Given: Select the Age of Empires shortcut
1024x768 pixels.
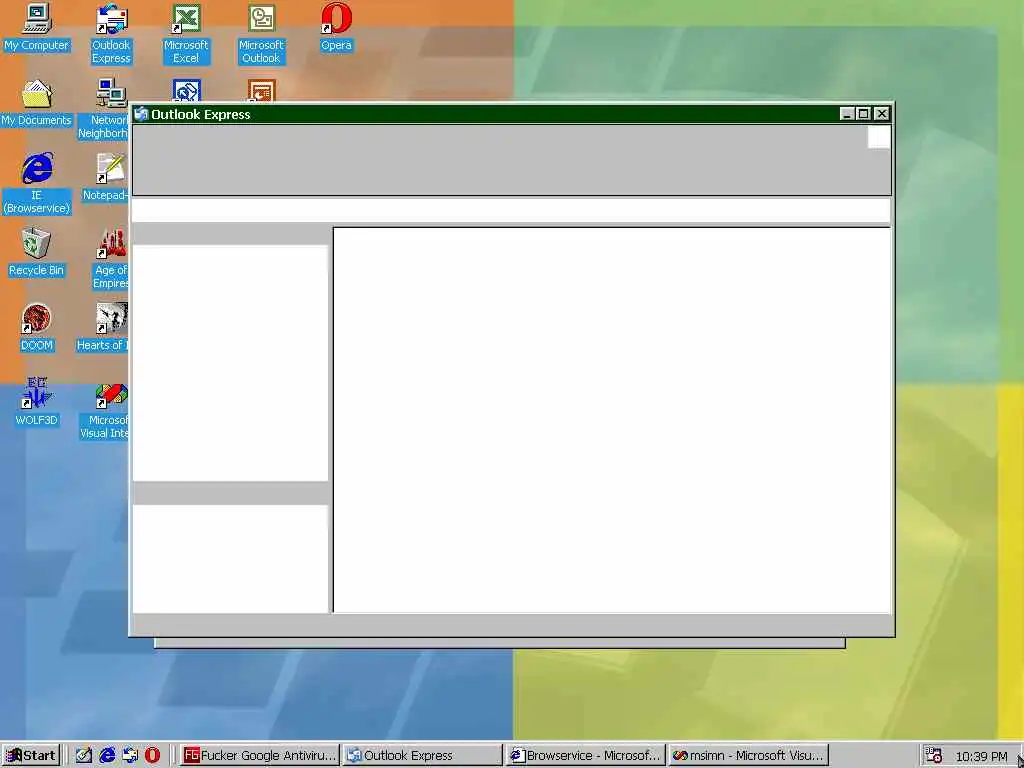Looking at the screenshot, I should 110,259.
